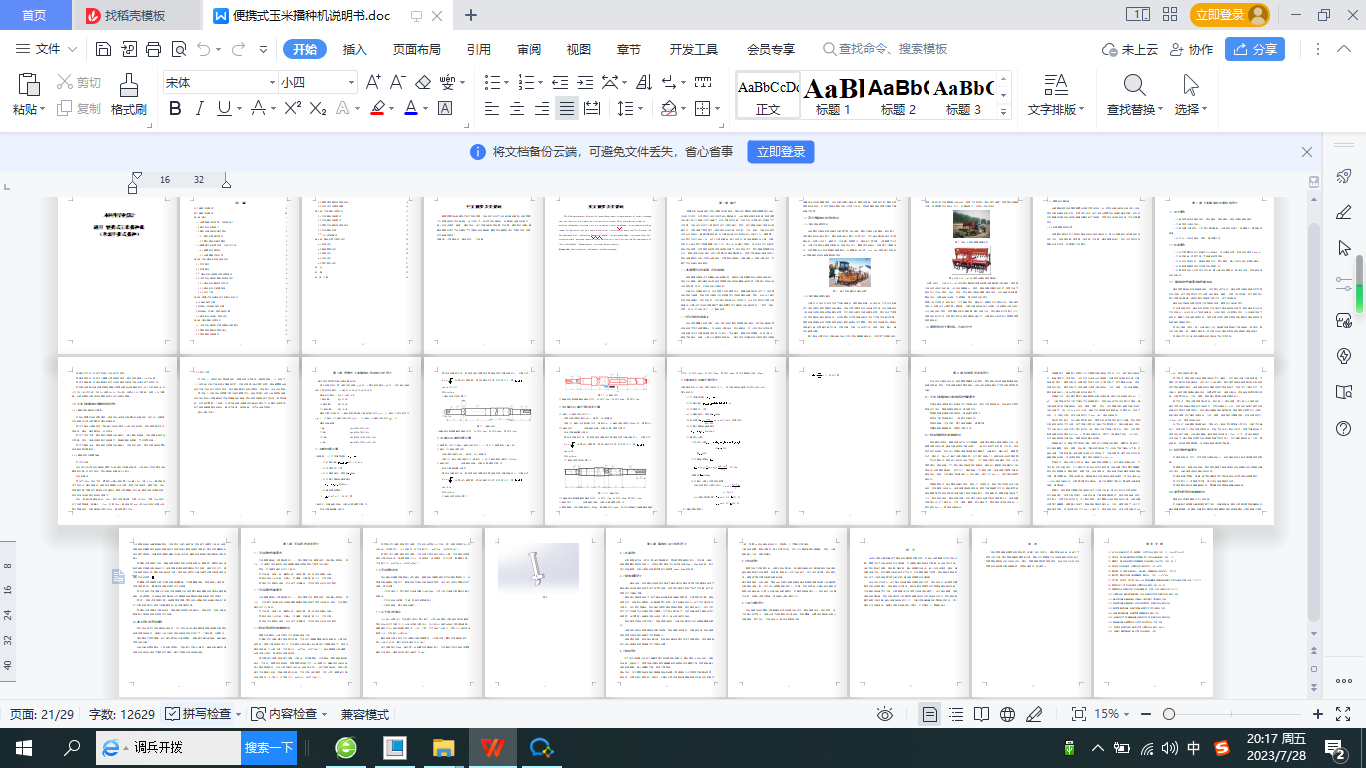
Task: Toggle Bold formatting
Action: coord(175,108)
